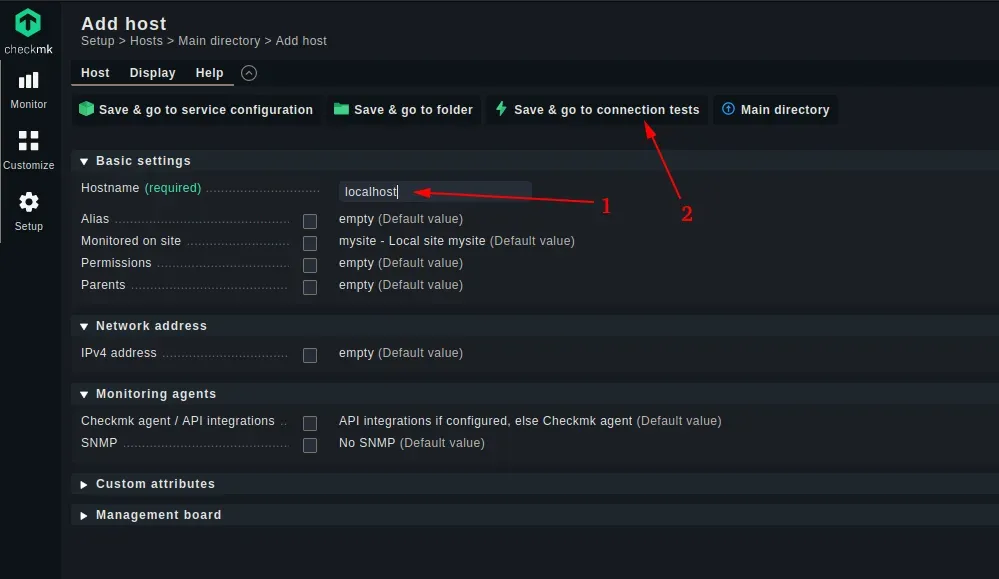Click the Hostname input field

pyautogui.click(x=435, y=191)
